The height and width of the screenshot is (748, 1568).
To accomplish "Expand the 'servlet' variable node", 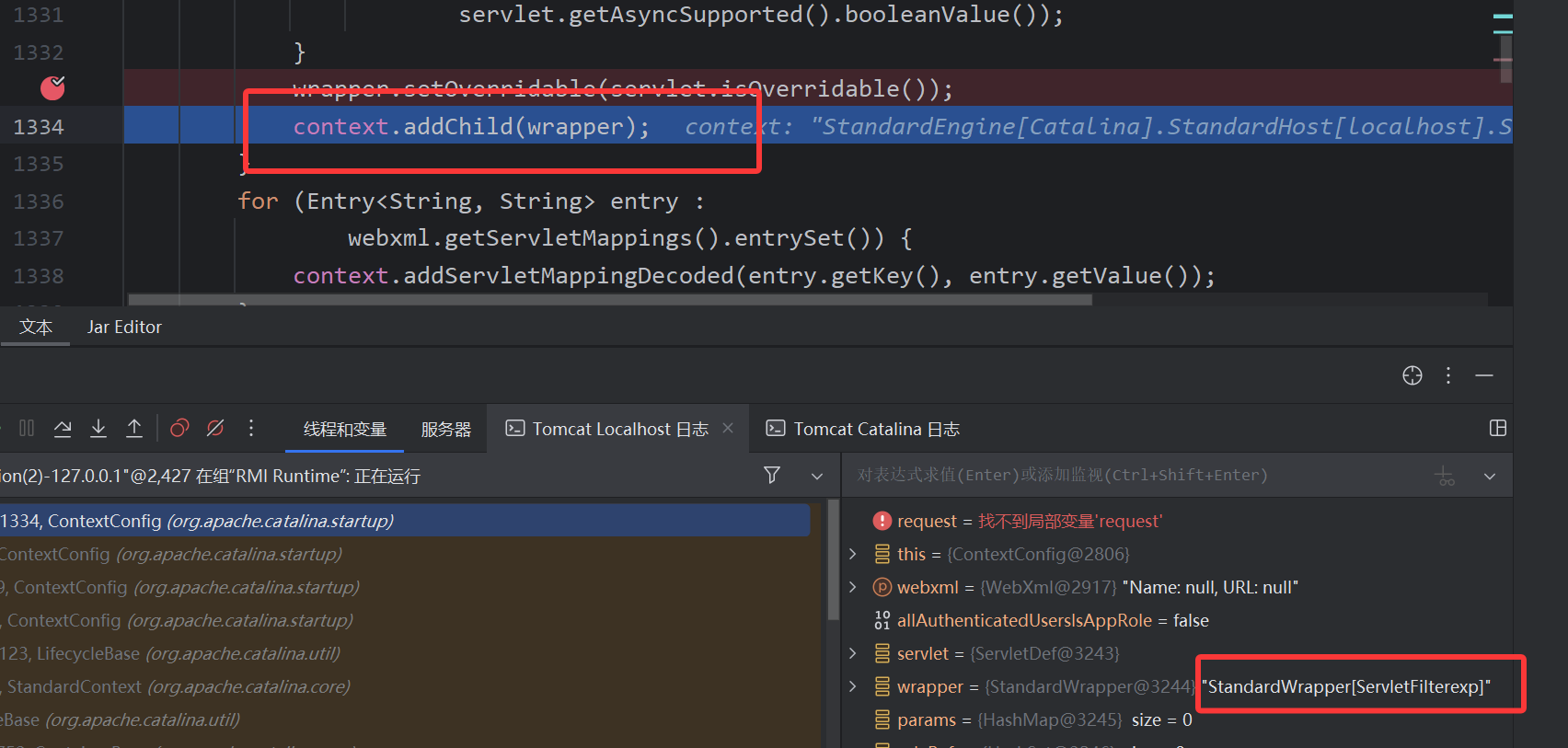I will click(x=853, y=653).
